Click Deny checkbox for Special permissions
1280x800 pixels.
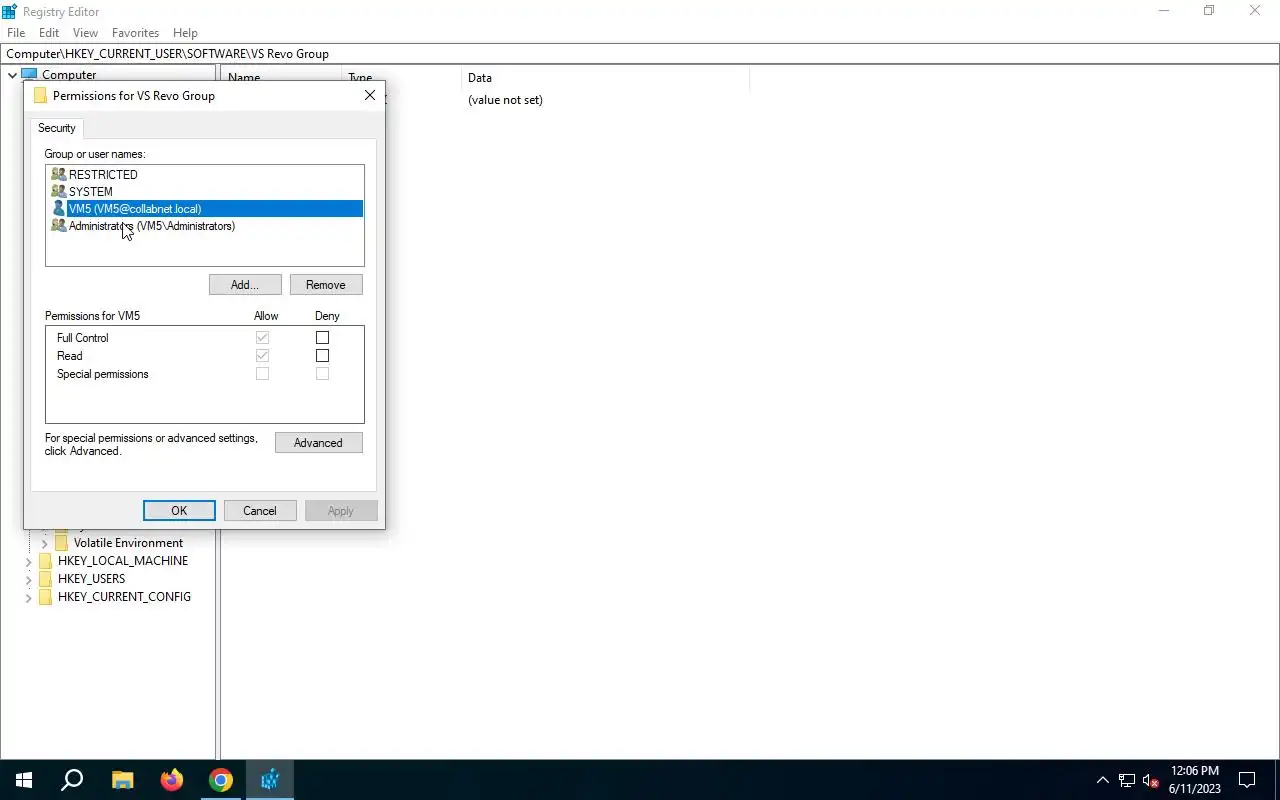[x=322, y=374]
